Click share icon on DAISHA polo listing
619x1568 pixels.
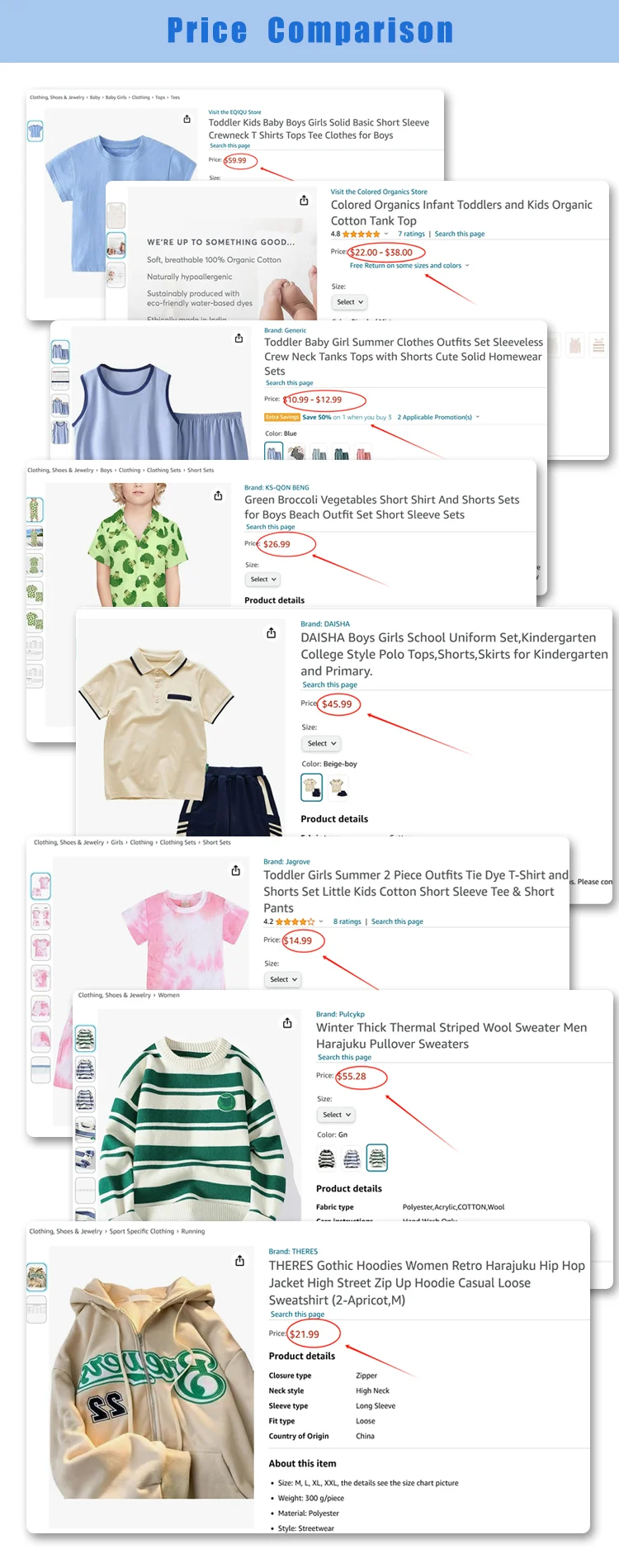pyautogui.click(x=271, y=633)
